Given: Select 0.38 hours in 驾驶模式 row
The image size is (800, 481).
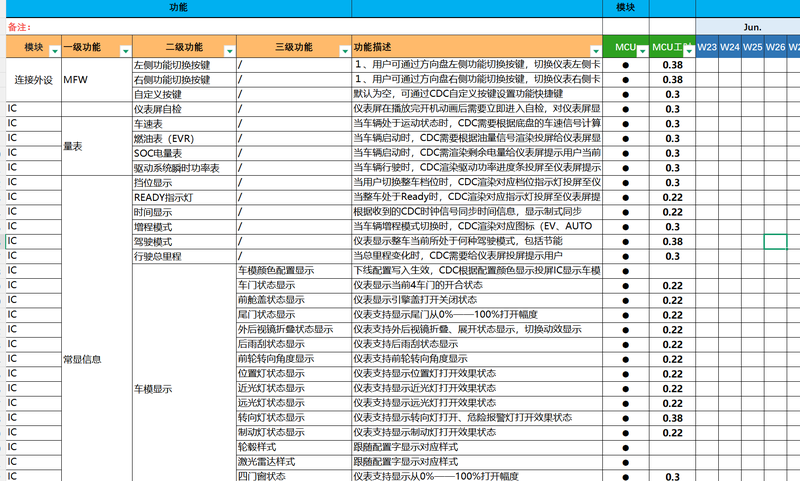Looking at the screenshot, I should pyautogui.click(x=672, y=242).
